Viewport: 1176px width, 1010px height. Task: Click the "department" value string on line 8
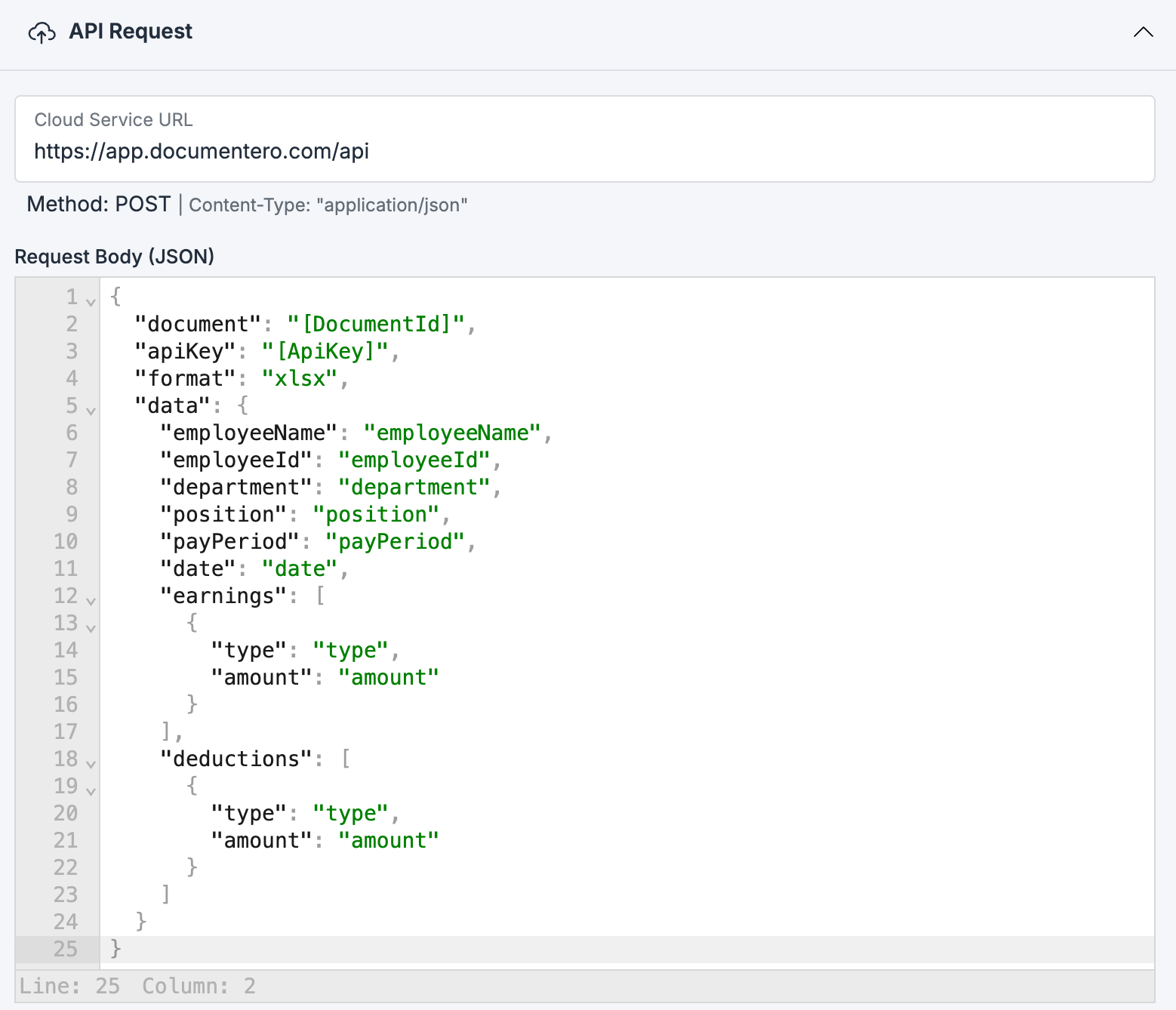click(x=414, y=487)
